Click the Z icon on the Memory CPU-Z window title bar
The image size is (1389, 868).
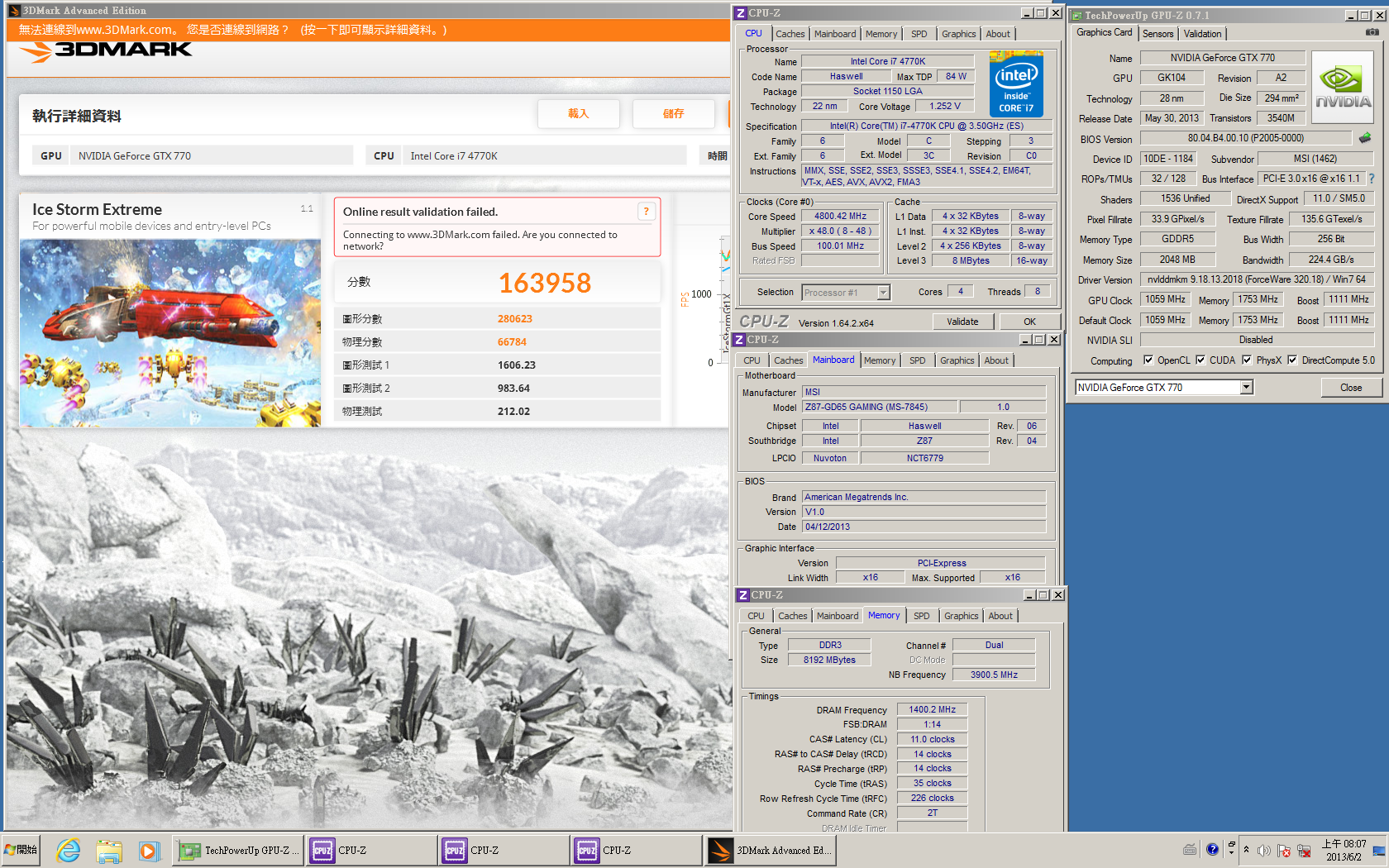pos(742,594)
